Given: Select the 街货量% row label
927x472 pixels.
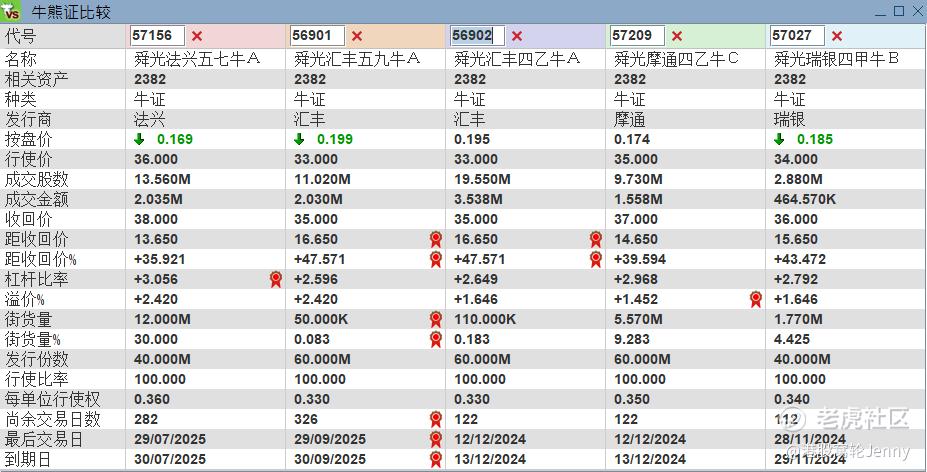Looking at the screenshot, I should (33, 339).
